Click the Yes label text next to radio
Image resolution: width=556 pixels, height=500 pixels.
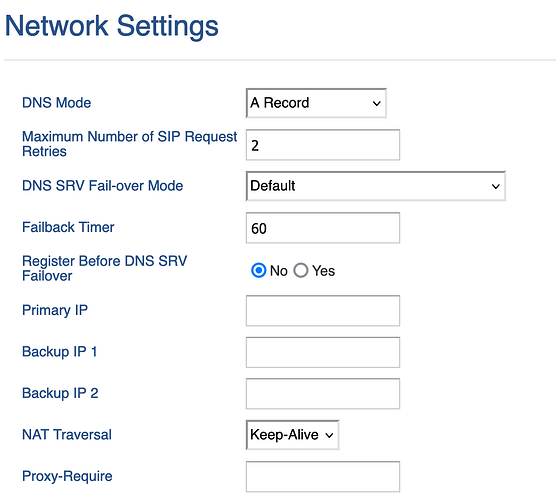click(323, 271)
